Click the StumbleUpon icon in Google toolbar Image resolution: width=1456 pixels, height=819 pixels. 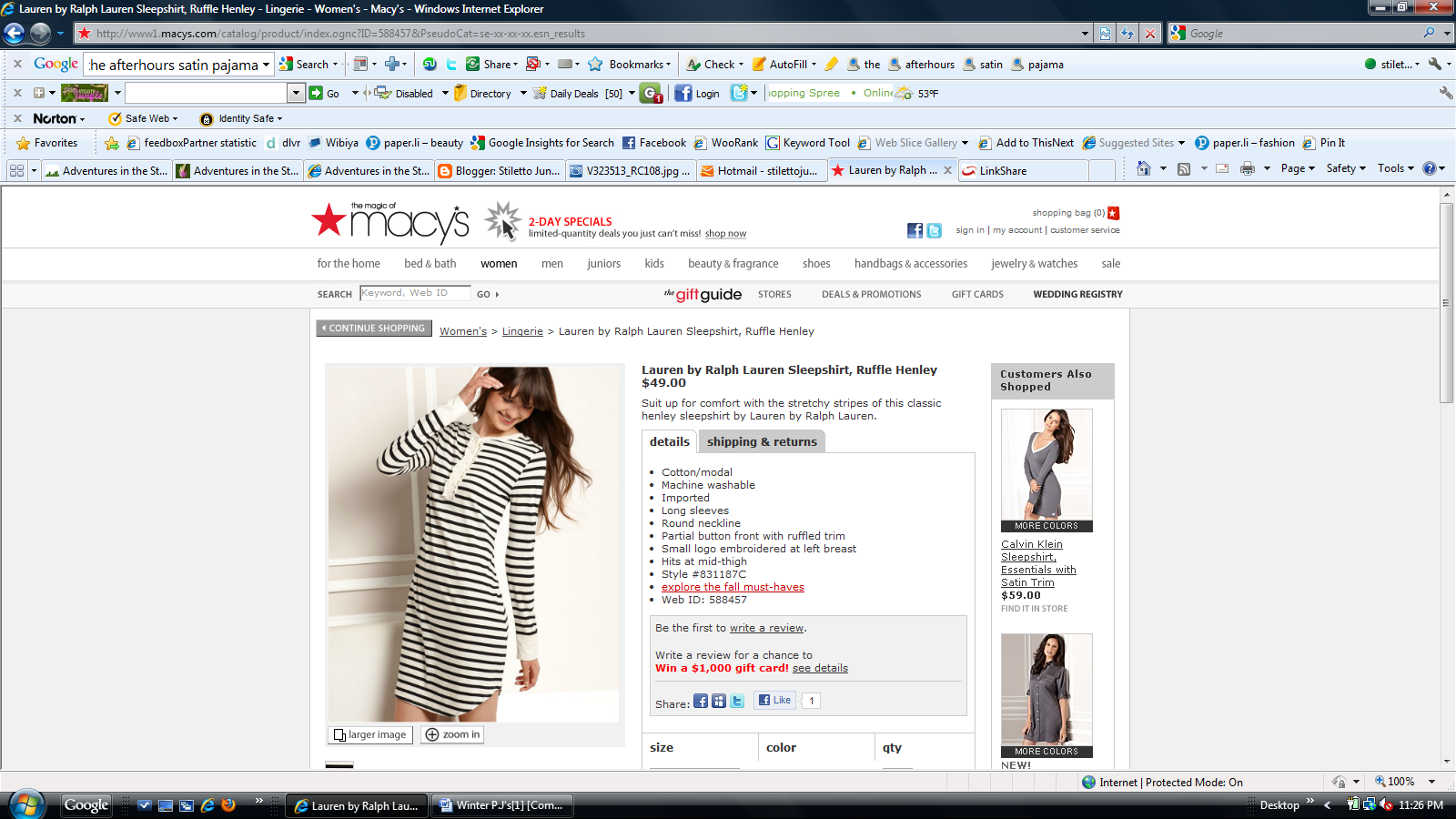(x=430, y=65)
